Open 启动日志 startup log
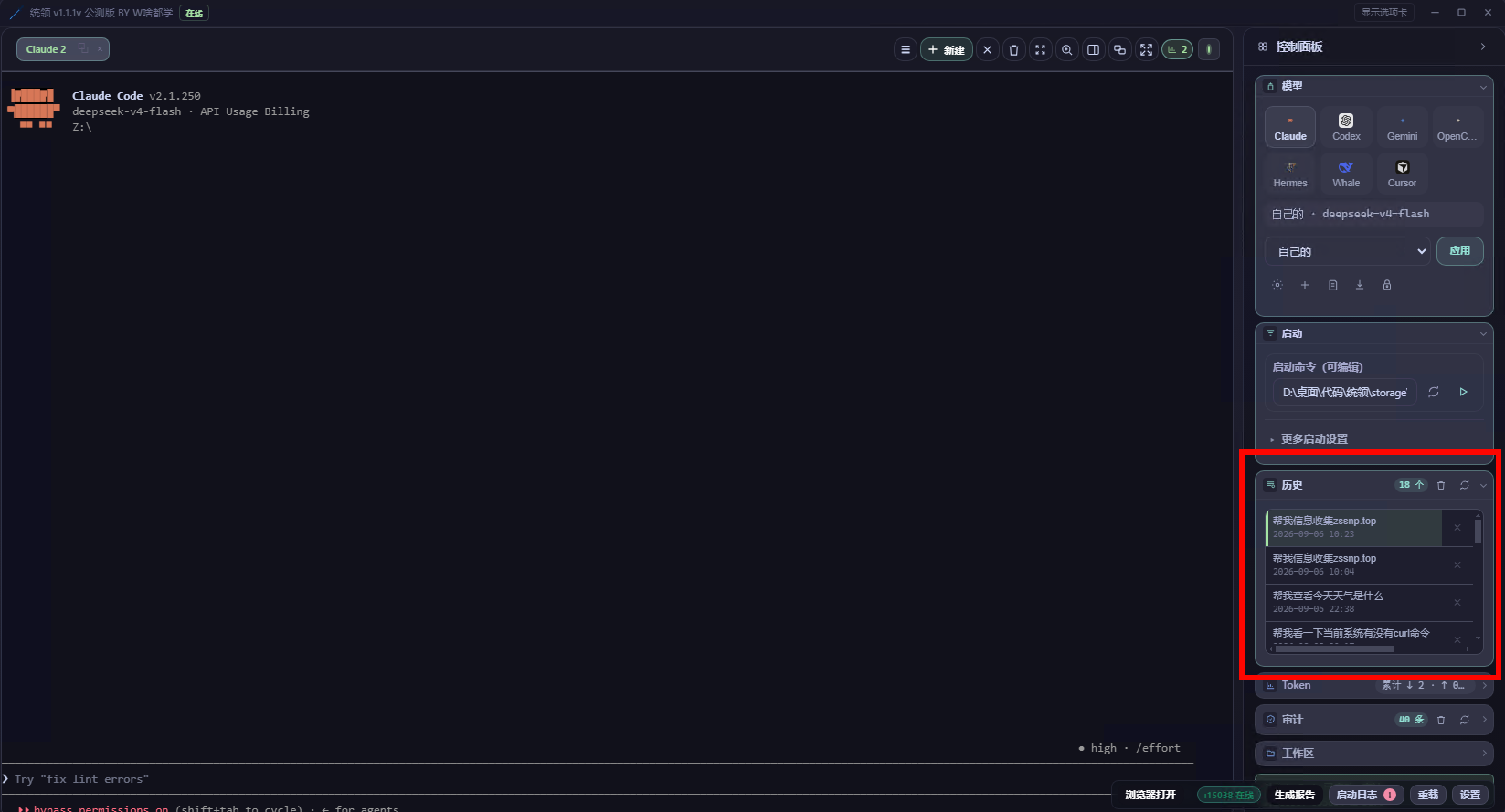Screen dimensions: 1505x812 (x=1365, y=795)
